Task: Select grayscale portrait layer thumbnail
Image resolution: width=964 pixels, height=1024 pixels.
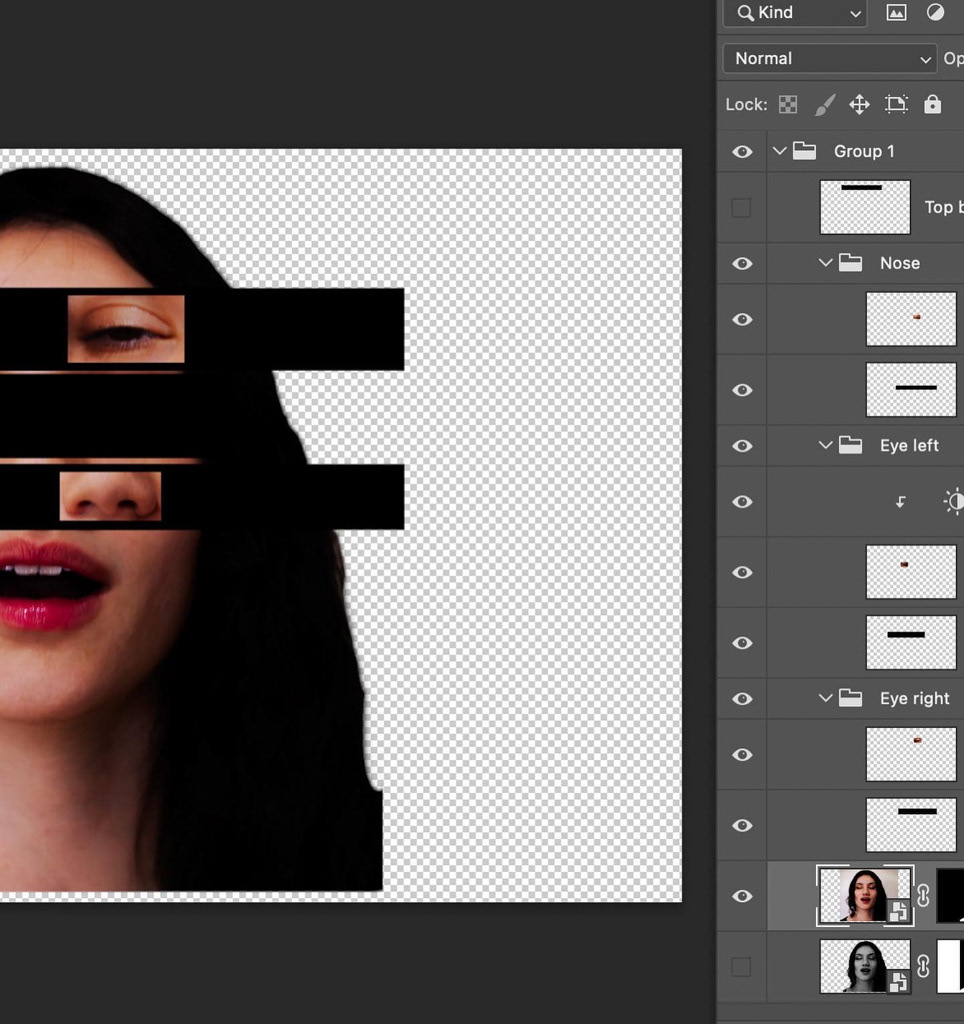Action: 865,966
